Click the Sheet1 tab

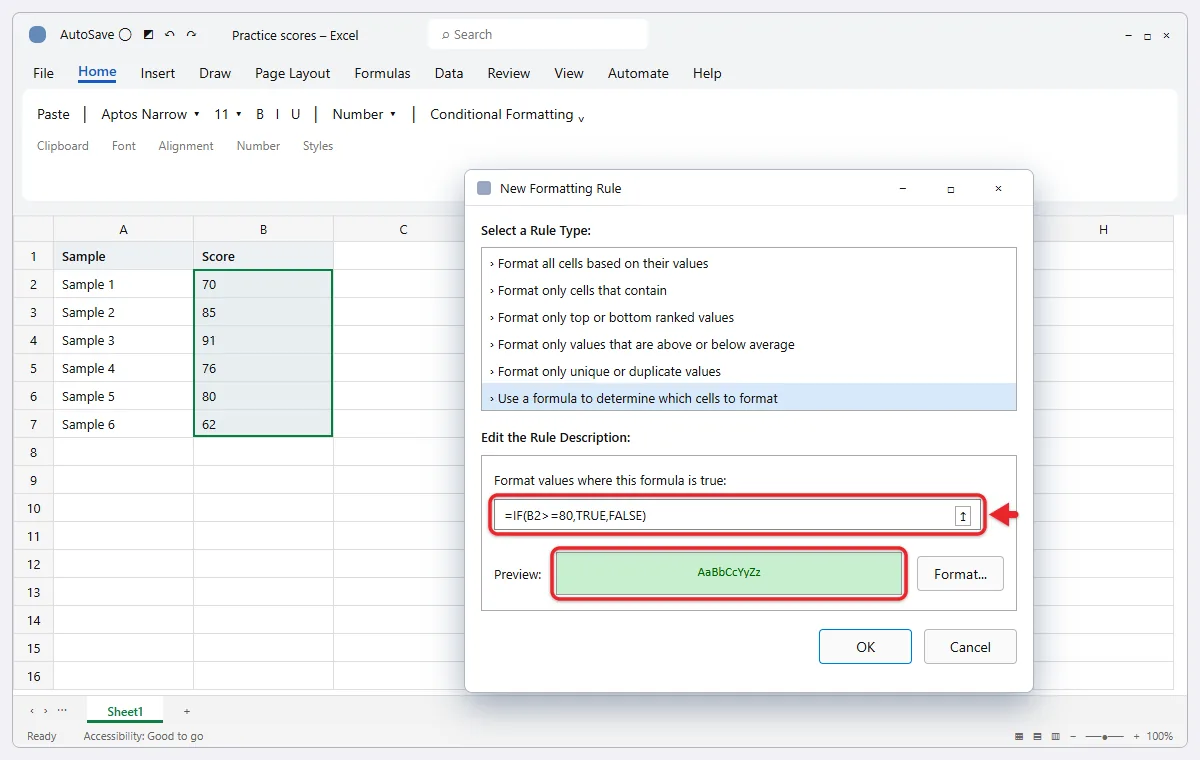click(125, 711)
